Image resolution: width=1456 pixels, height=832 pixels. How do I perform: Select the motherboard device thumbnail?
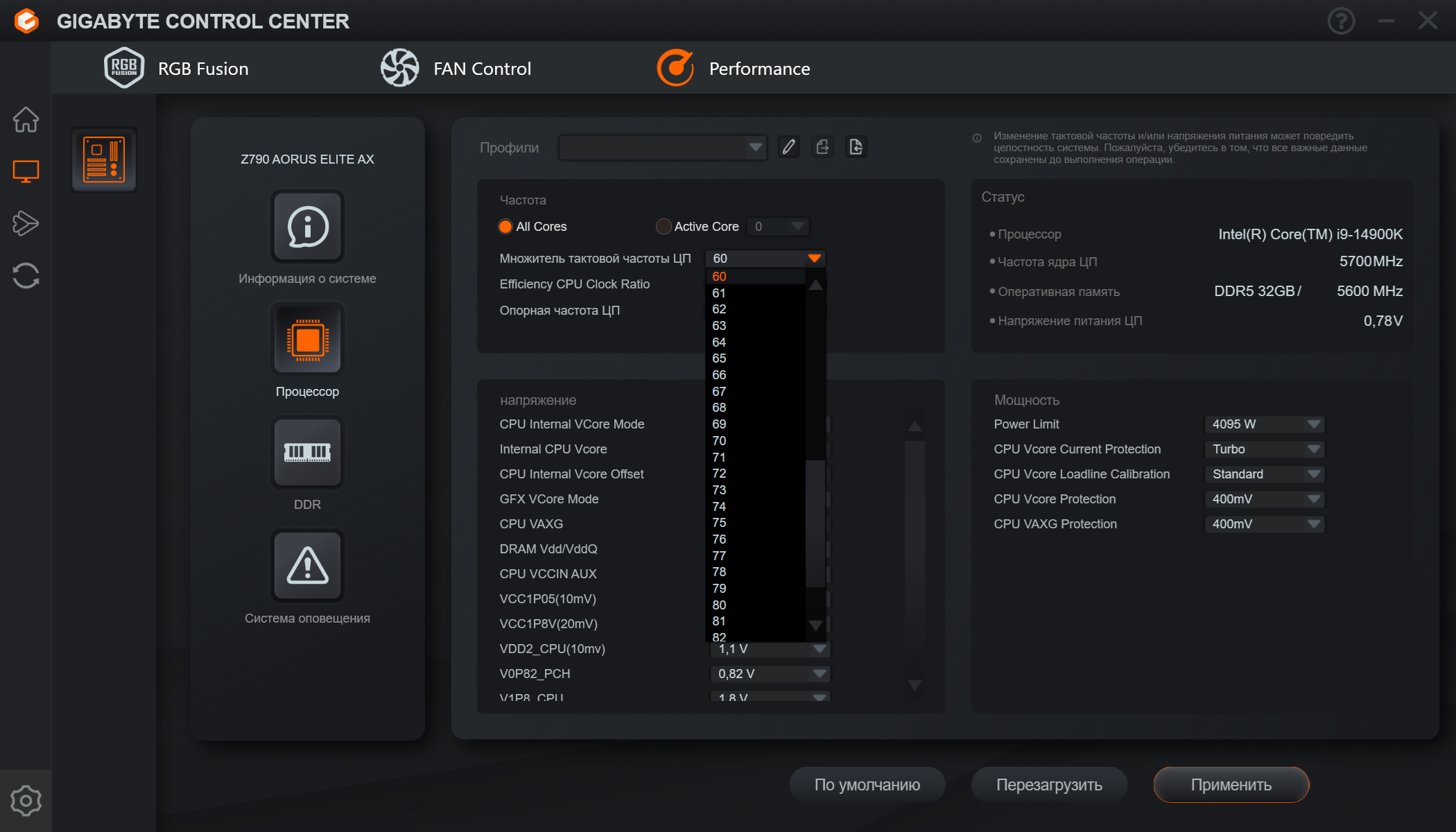(x=104, y=159)
